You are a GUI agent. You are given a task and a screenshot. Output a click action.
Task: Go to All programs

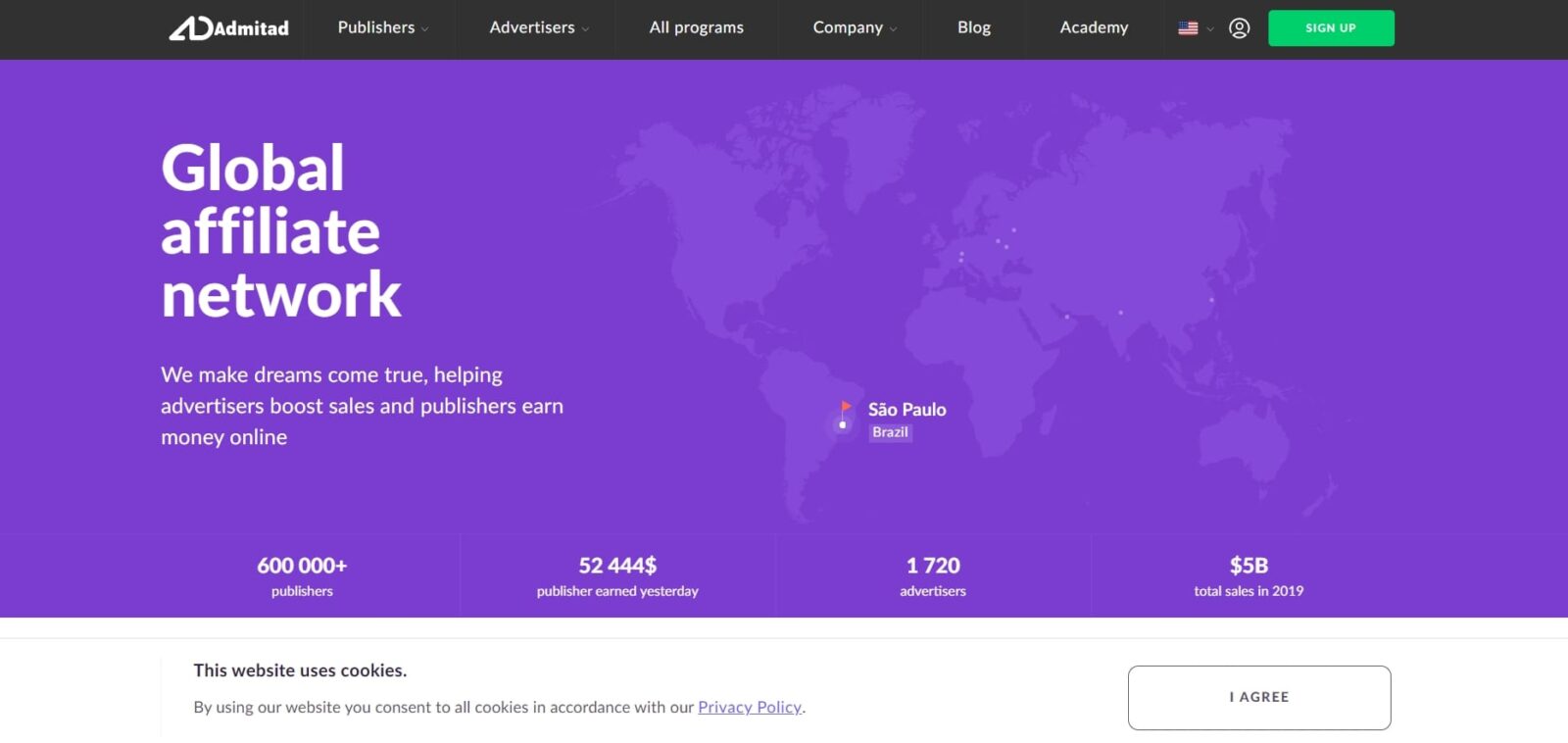tap(696, 27)
